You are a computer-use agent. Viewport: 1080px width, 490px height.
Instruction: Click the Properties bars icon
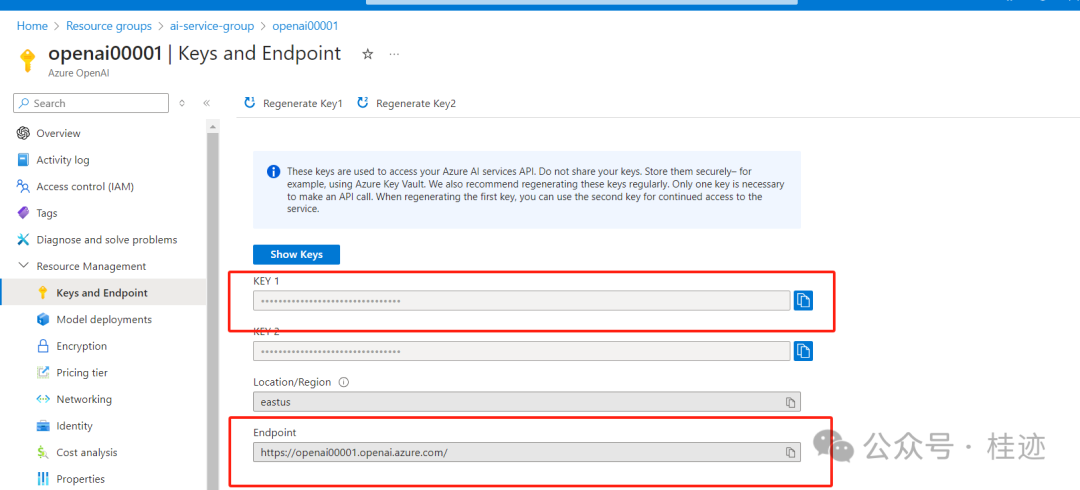pos(43,479)
